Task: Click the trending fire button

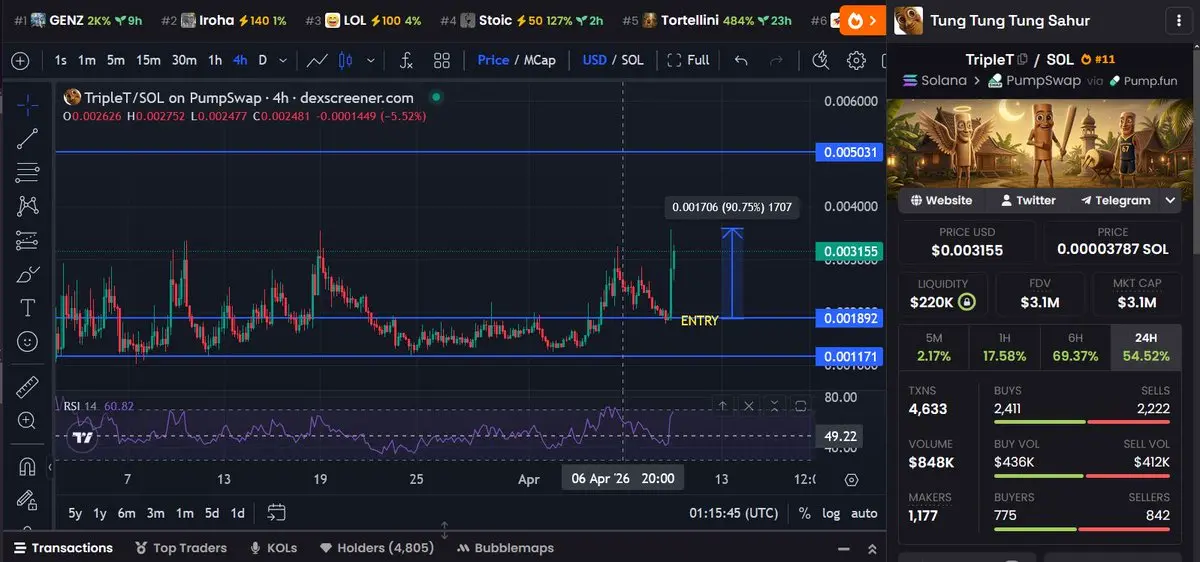Action: point(861,20)
